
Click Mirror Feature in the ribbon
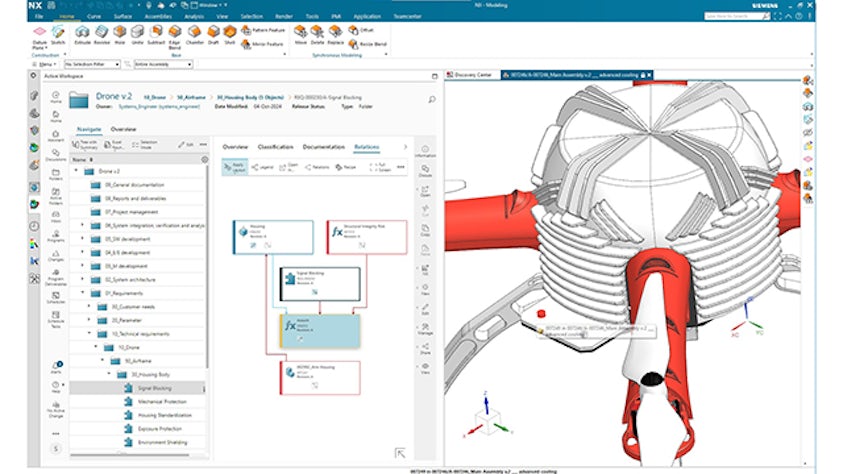[261, 44]
